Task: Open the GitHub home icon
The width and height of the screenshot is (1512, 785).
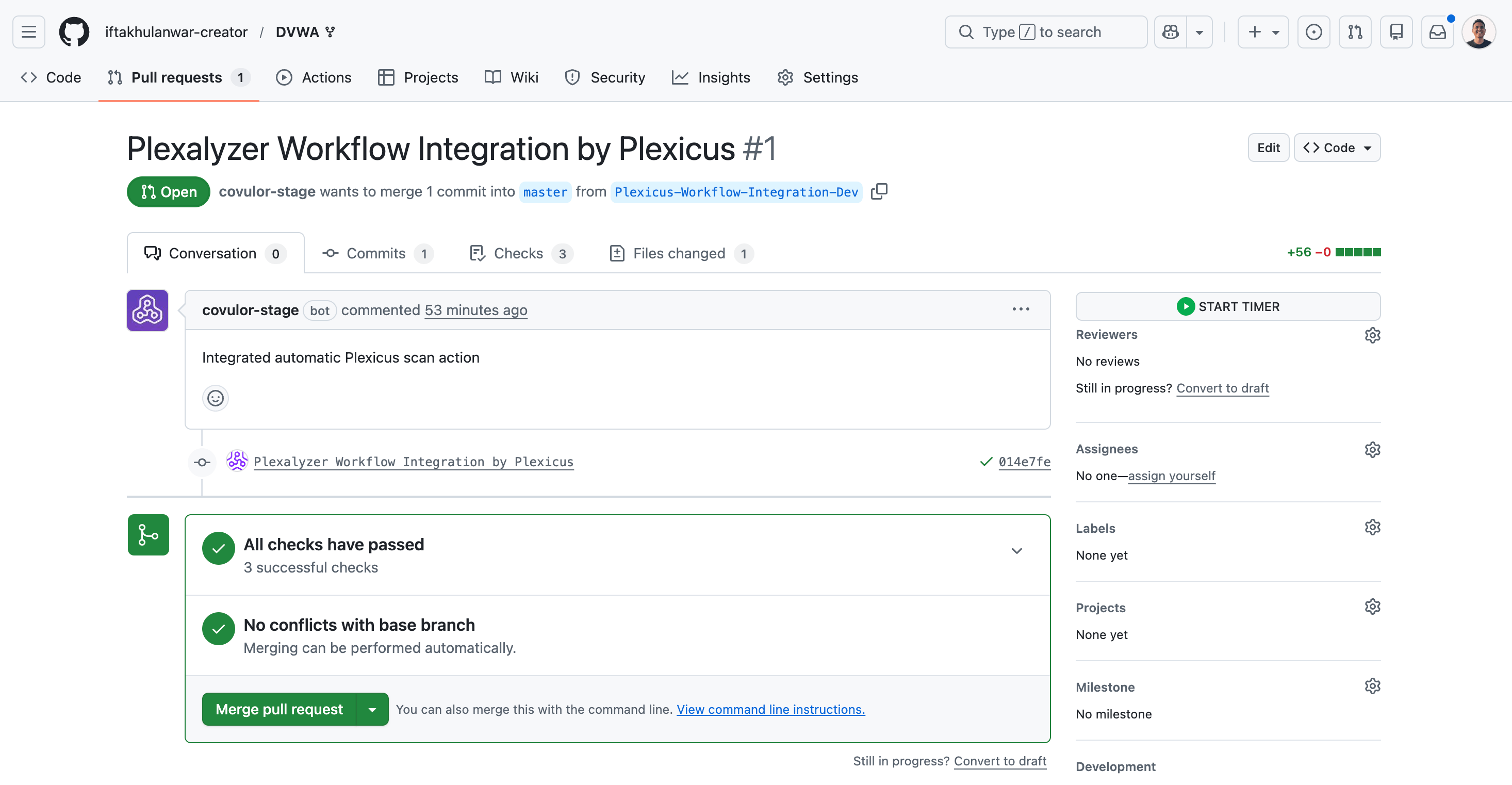Action: tap(74, 31)
